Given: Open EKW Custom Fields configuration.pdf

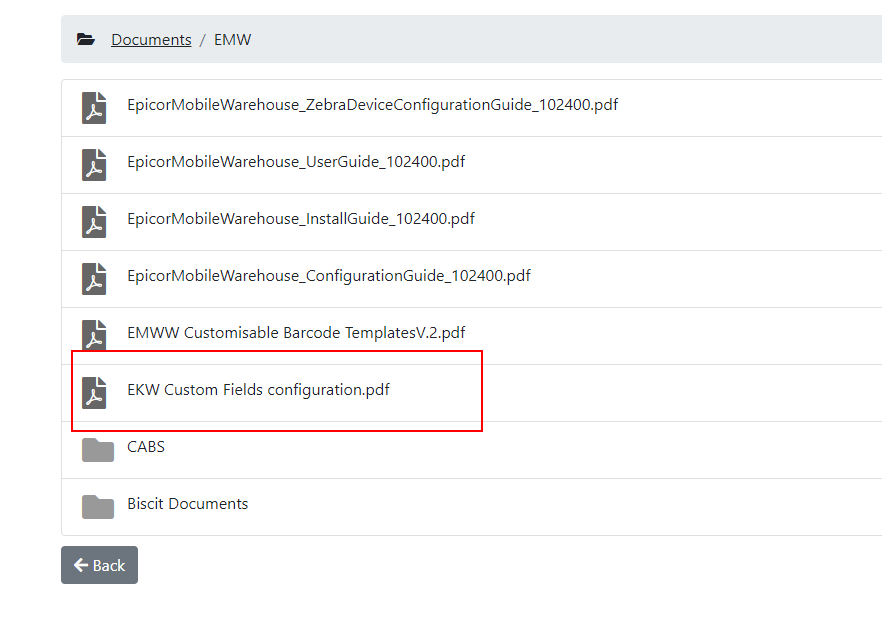Looking at the screenshot, I should (258, 390).
